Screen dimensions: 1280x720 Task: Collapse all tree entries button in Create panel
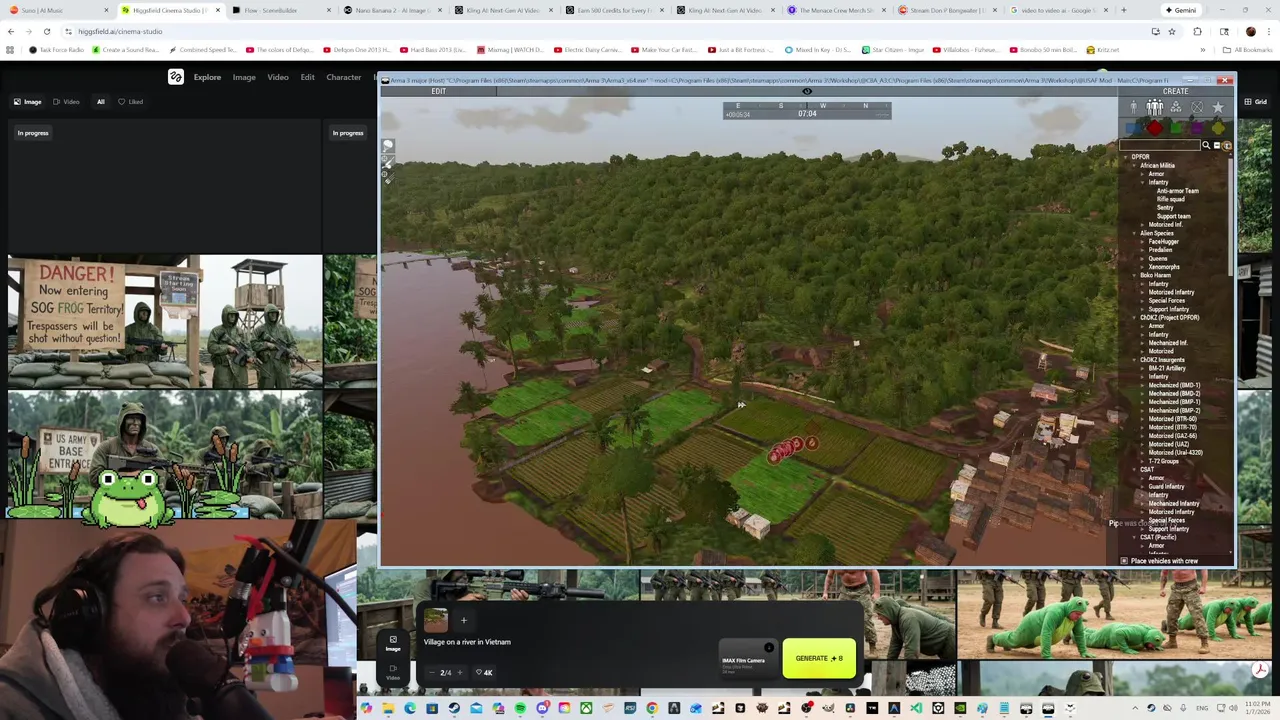coord(1217,146)
